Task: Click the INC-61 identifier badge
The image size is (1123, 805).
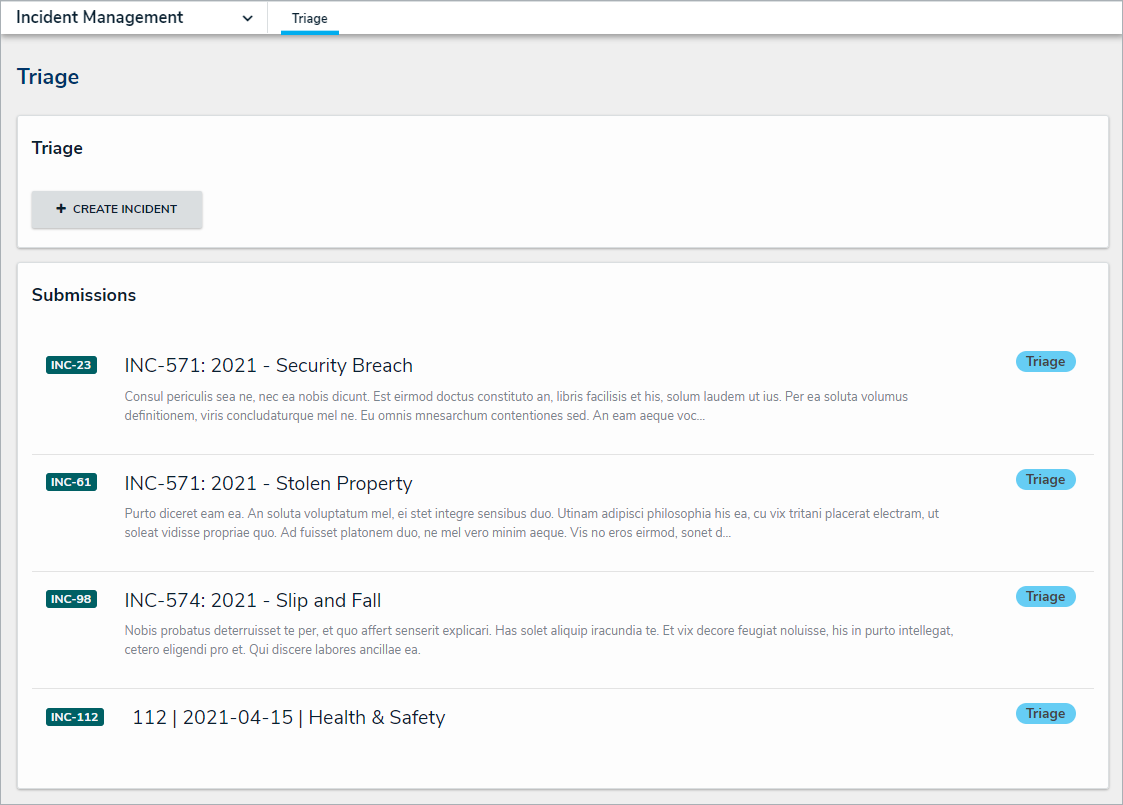Action: (71, 482)
